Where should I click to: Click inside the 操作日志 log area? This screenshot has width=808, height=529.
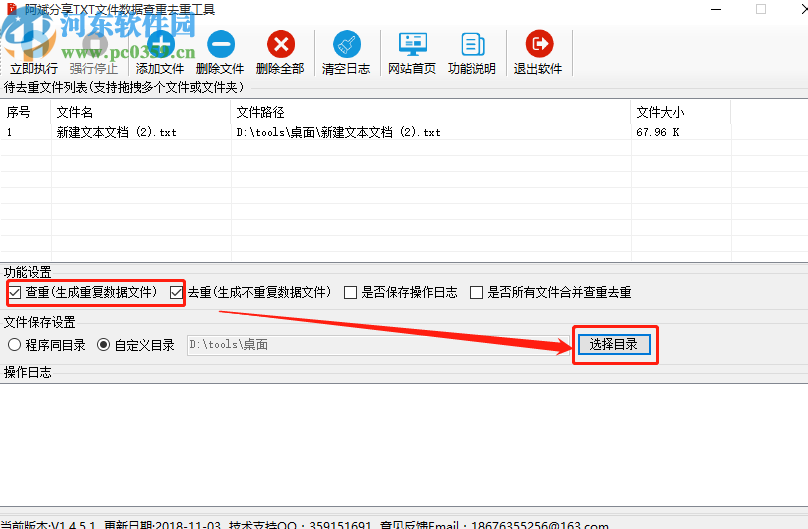(404, 445)
